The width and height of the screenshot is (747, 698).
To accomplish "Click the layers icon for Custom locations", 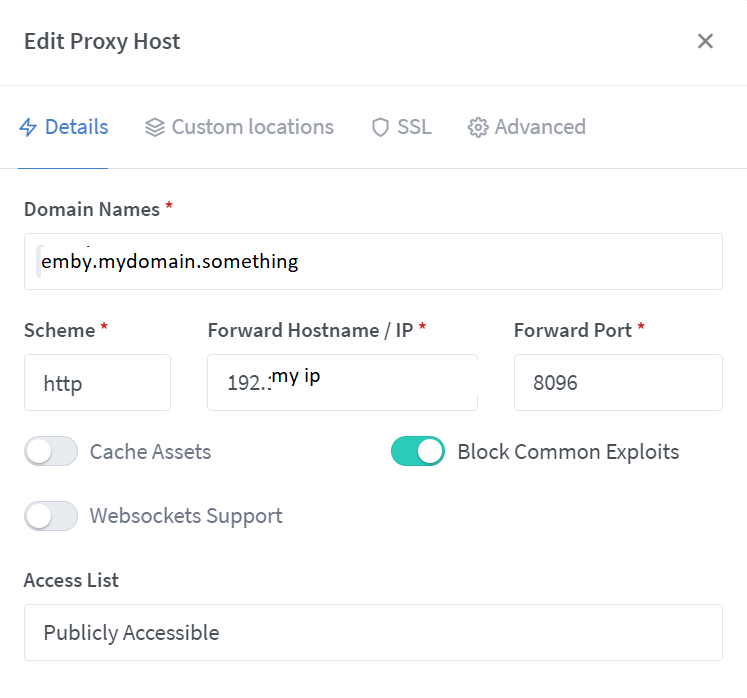I will tap(154, 128).
